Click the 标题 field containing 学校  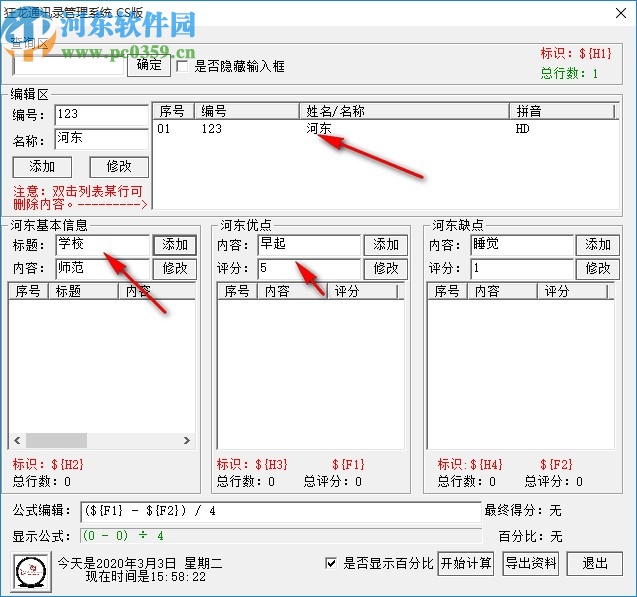click(102, 245)
